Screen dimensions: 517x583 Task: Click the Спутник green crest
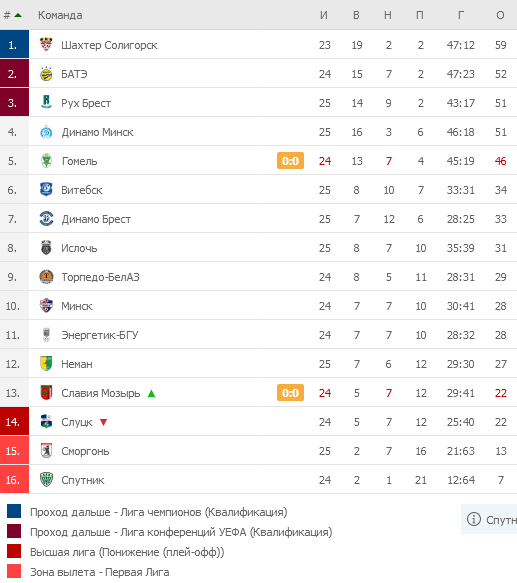pyautogui.click(x=46, y=480)
